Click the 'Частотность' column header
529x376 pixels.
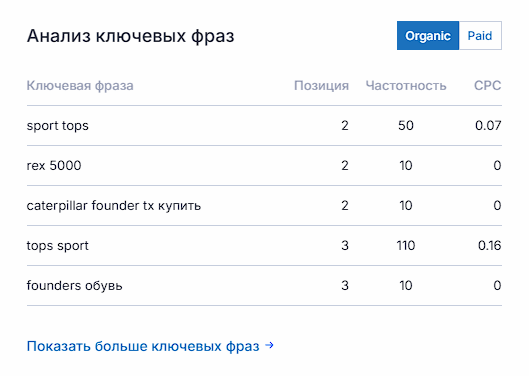click(406, 86)
